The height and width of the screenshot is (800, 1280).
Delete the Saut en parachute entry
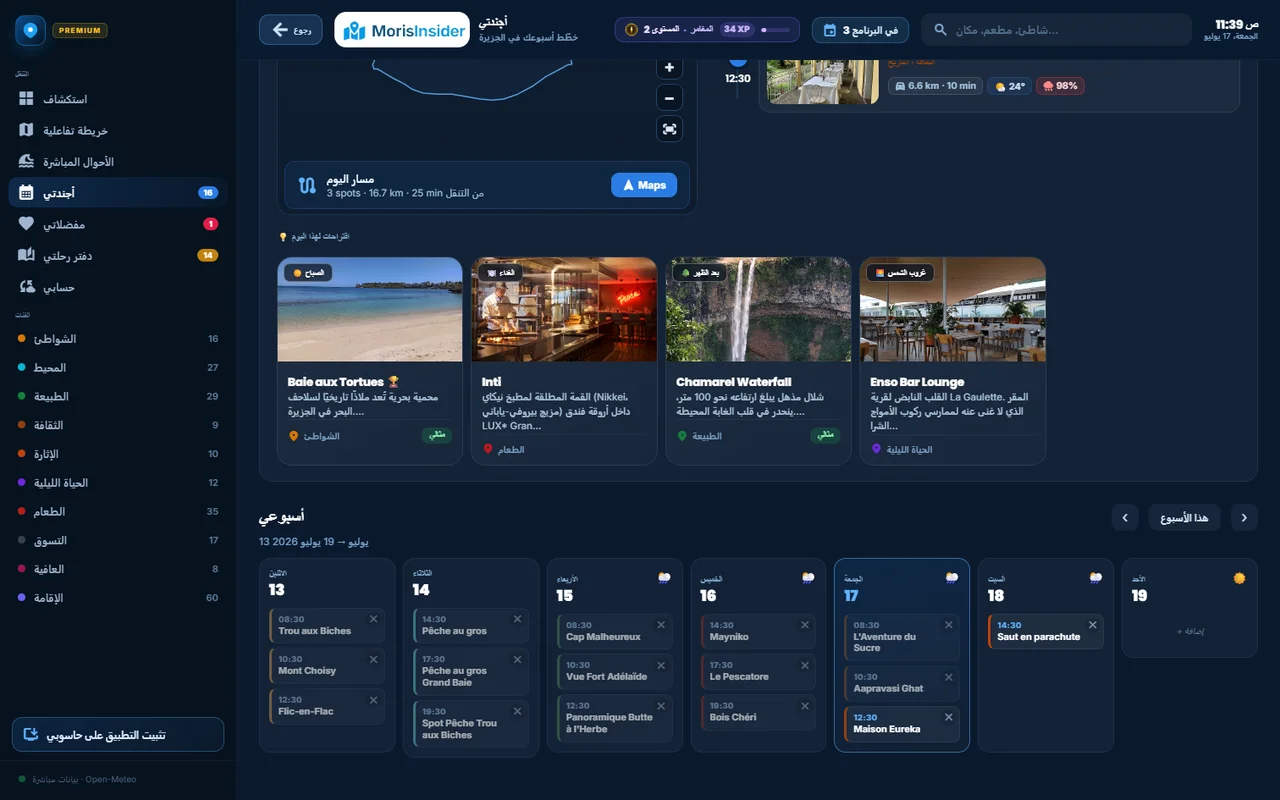tap(1093, 625)
